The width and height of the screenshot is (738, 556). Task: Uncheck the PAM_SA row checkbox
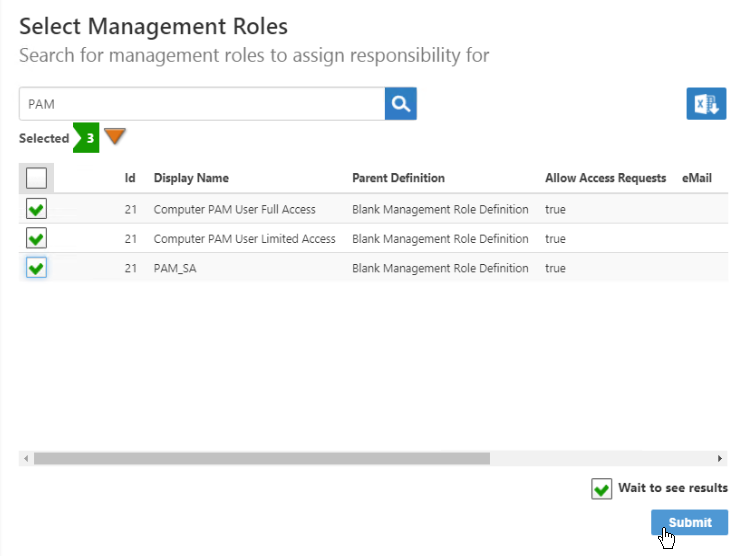tap(36, 268)
